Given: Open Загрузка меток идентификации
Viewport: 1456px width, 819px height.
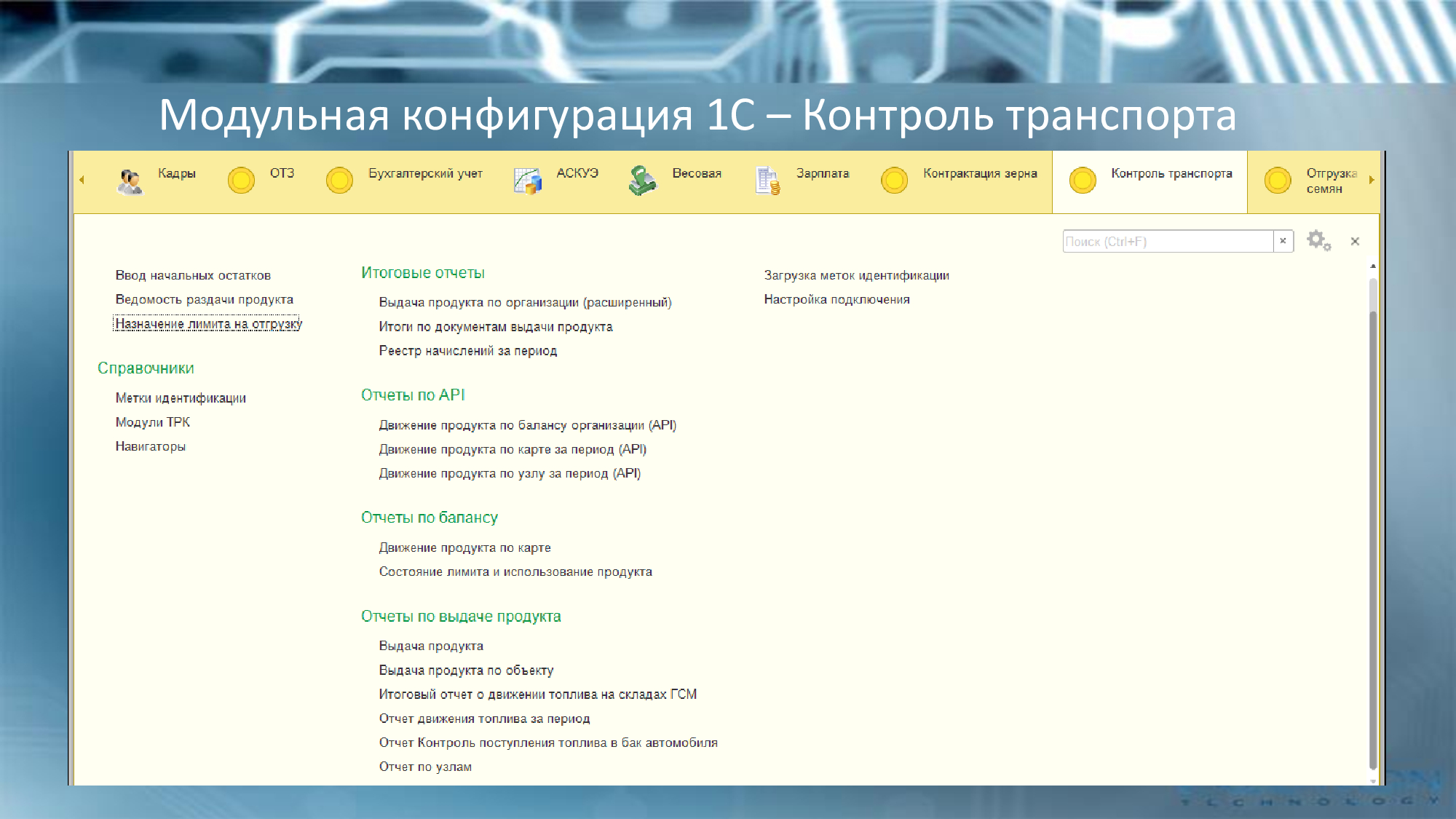Looking at the screenshot, I should coord(857,275).
